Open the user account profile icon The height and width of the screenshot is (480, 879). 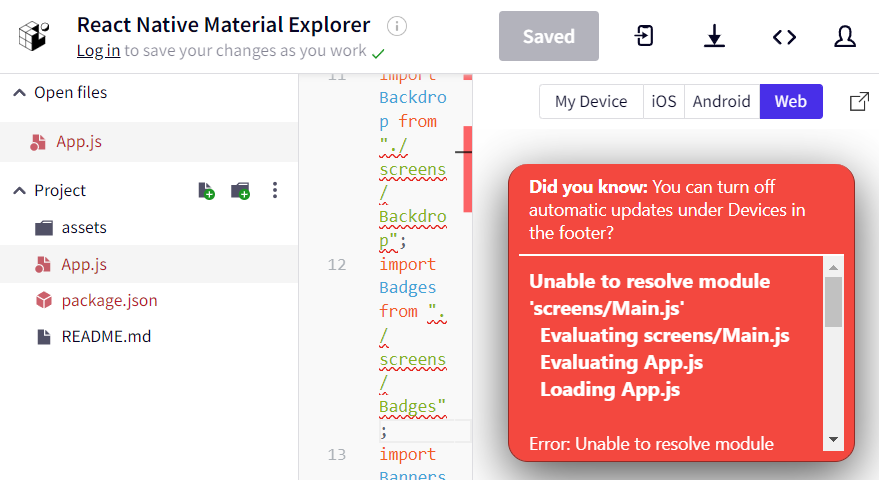coord(845,36)
